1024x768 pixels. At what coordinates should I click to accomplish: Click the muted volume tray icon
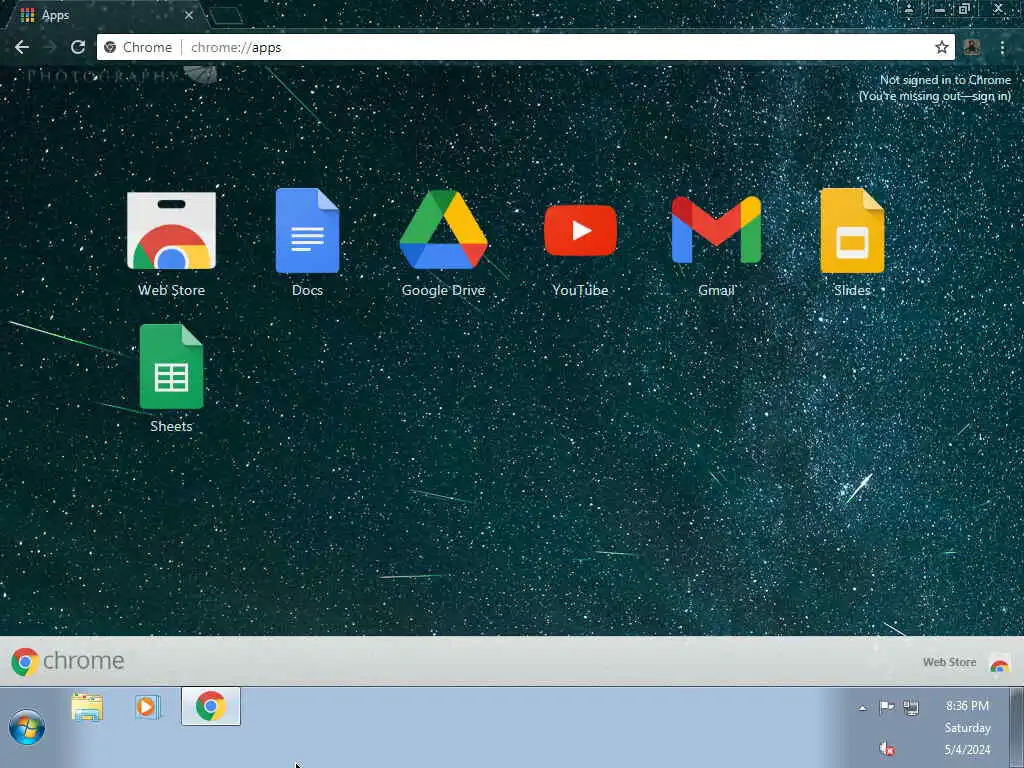(x=886, y=748)
